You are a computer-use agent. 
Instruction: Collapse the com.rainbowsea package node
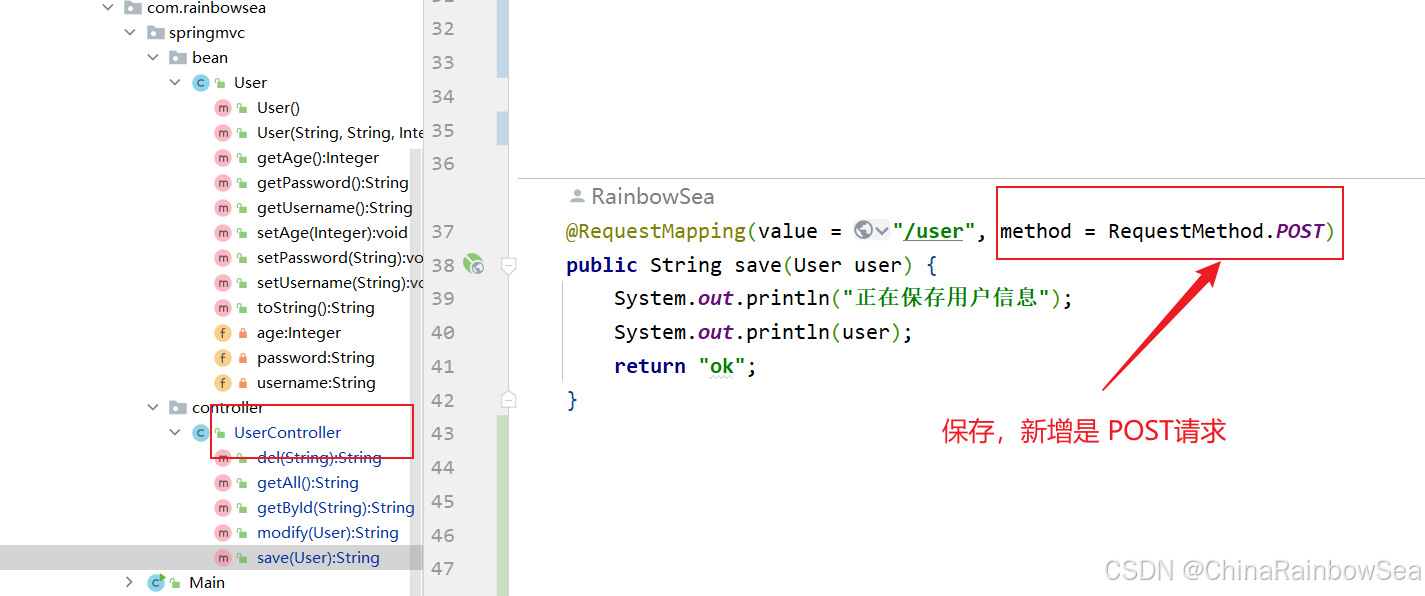point(107,8)
